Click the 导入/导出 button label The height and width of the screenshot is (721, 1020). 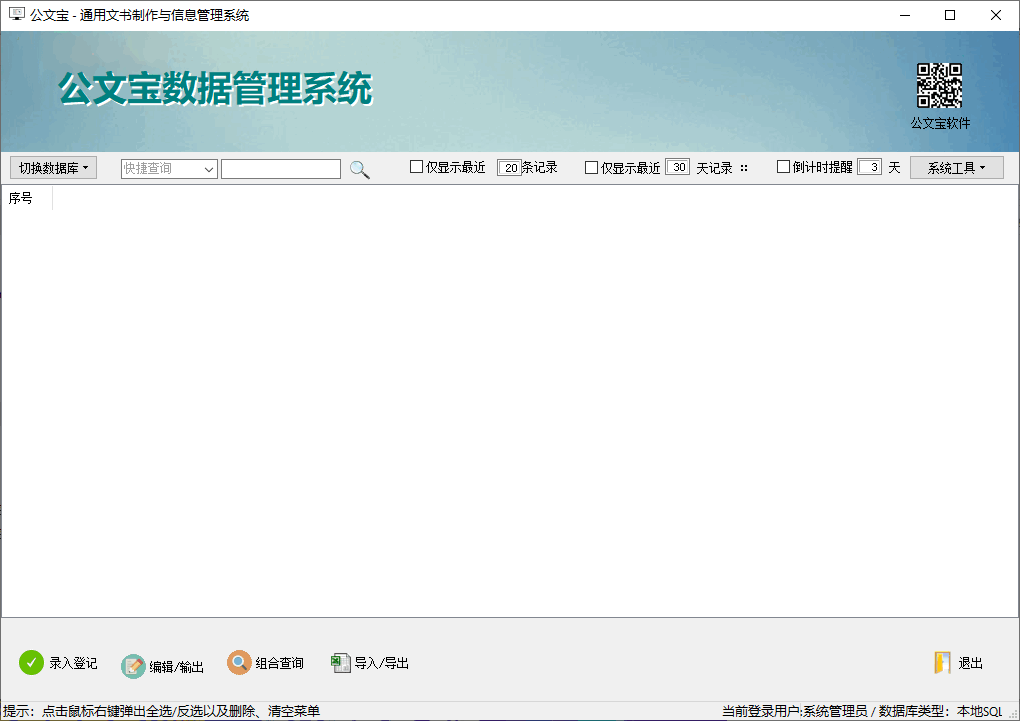(x=381, y=663)
